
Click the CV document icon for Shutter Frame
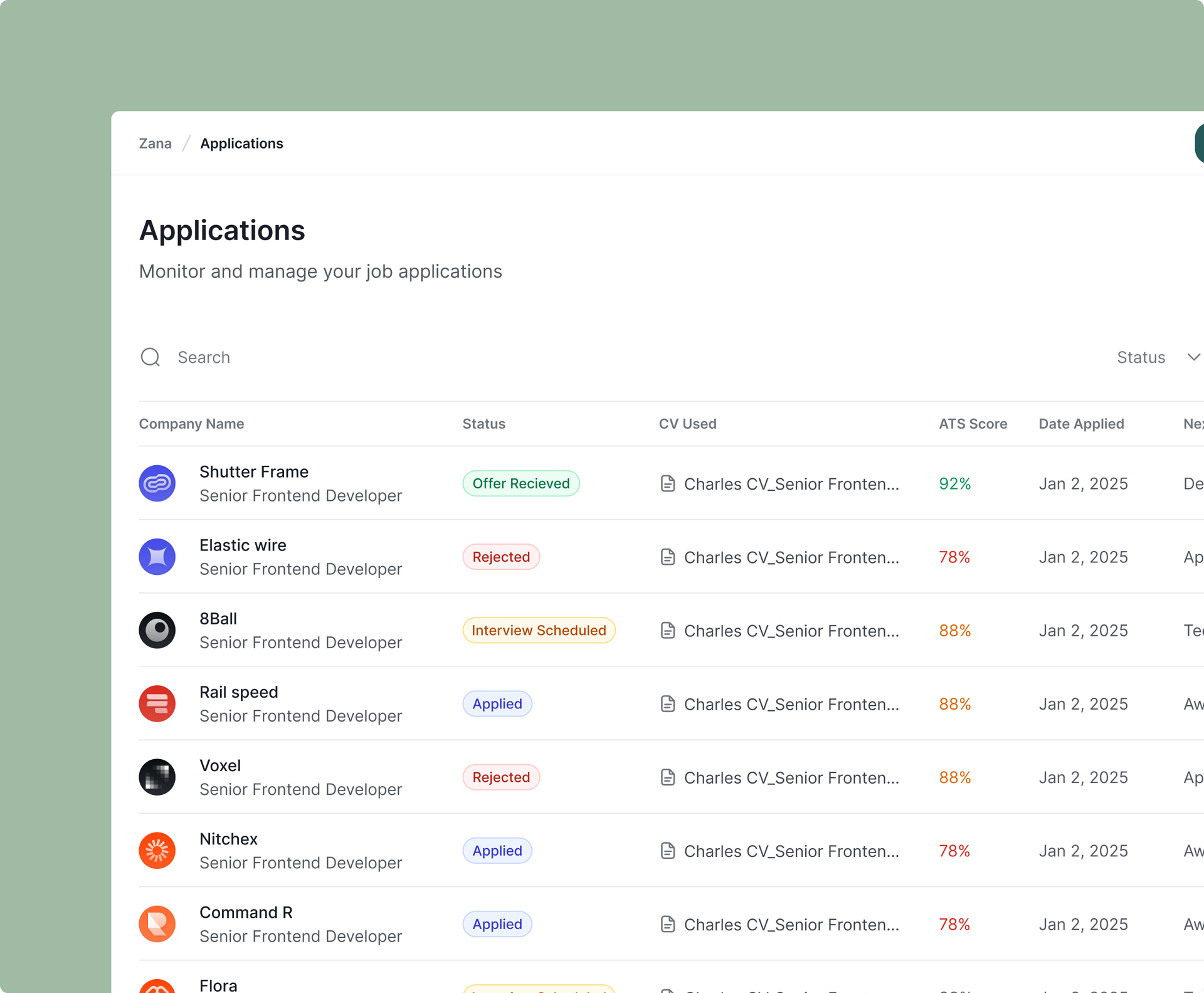coord(668,483)
